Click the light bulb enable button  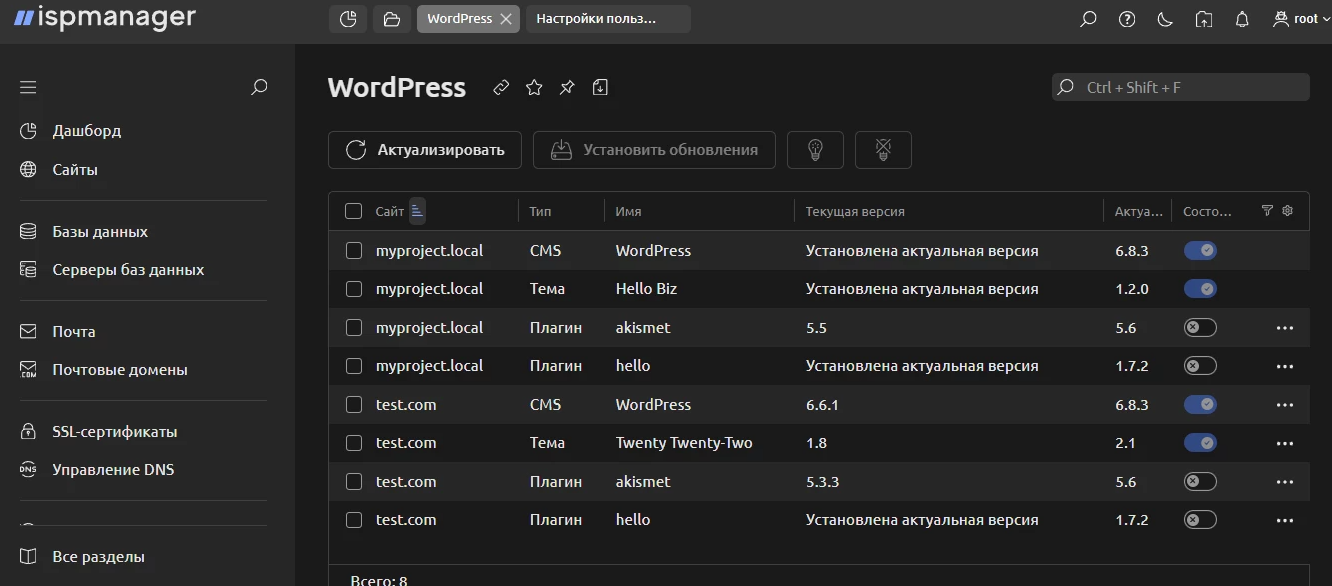click(x=815, y=150)
